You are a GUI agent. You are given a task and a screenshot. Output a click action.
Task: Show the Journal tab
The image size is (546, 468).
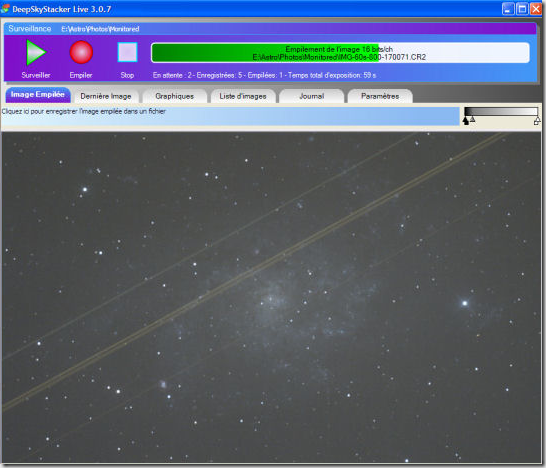tap(311, 96)
